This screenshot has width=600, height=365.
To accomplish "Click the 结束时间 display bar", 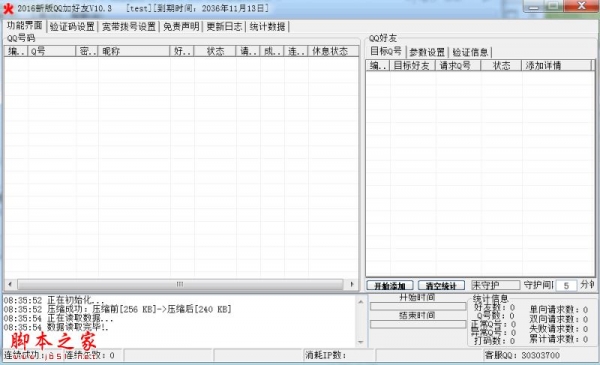I will pyautogui.click(x=417, y=324).
